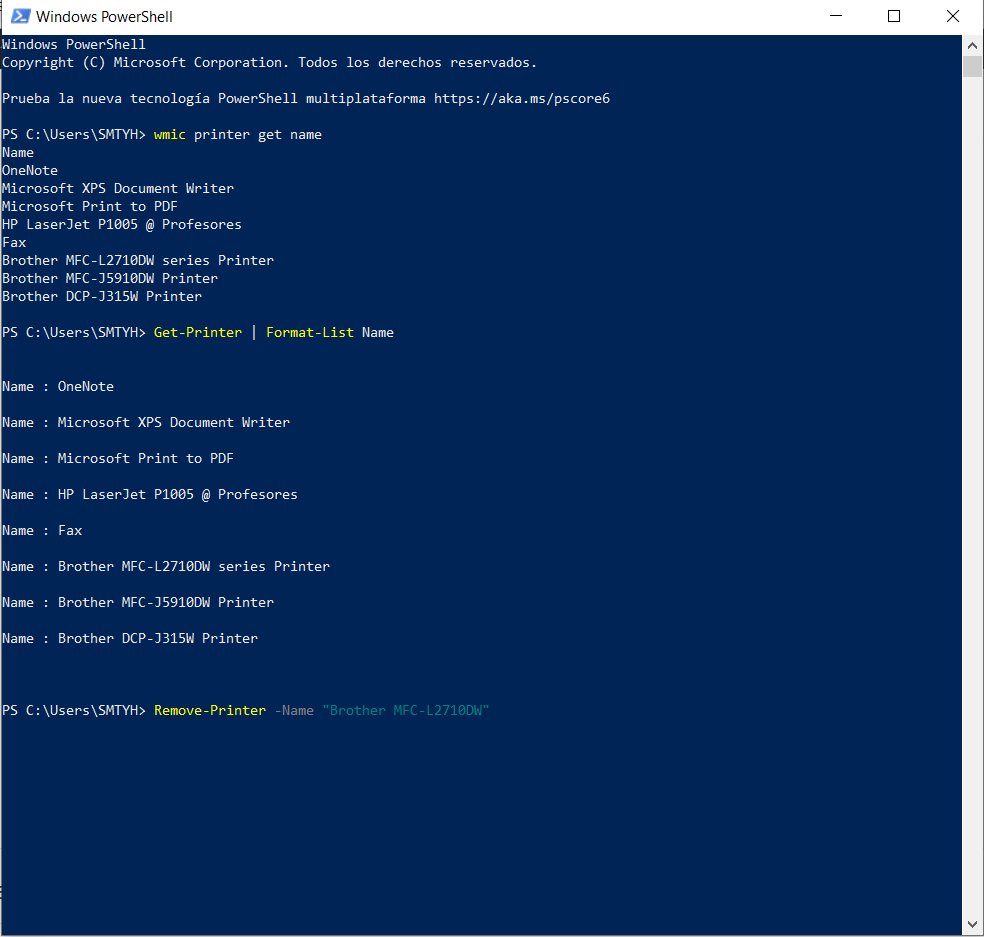
Task: Click the 'Name : Fax' line
Action: 42,530
